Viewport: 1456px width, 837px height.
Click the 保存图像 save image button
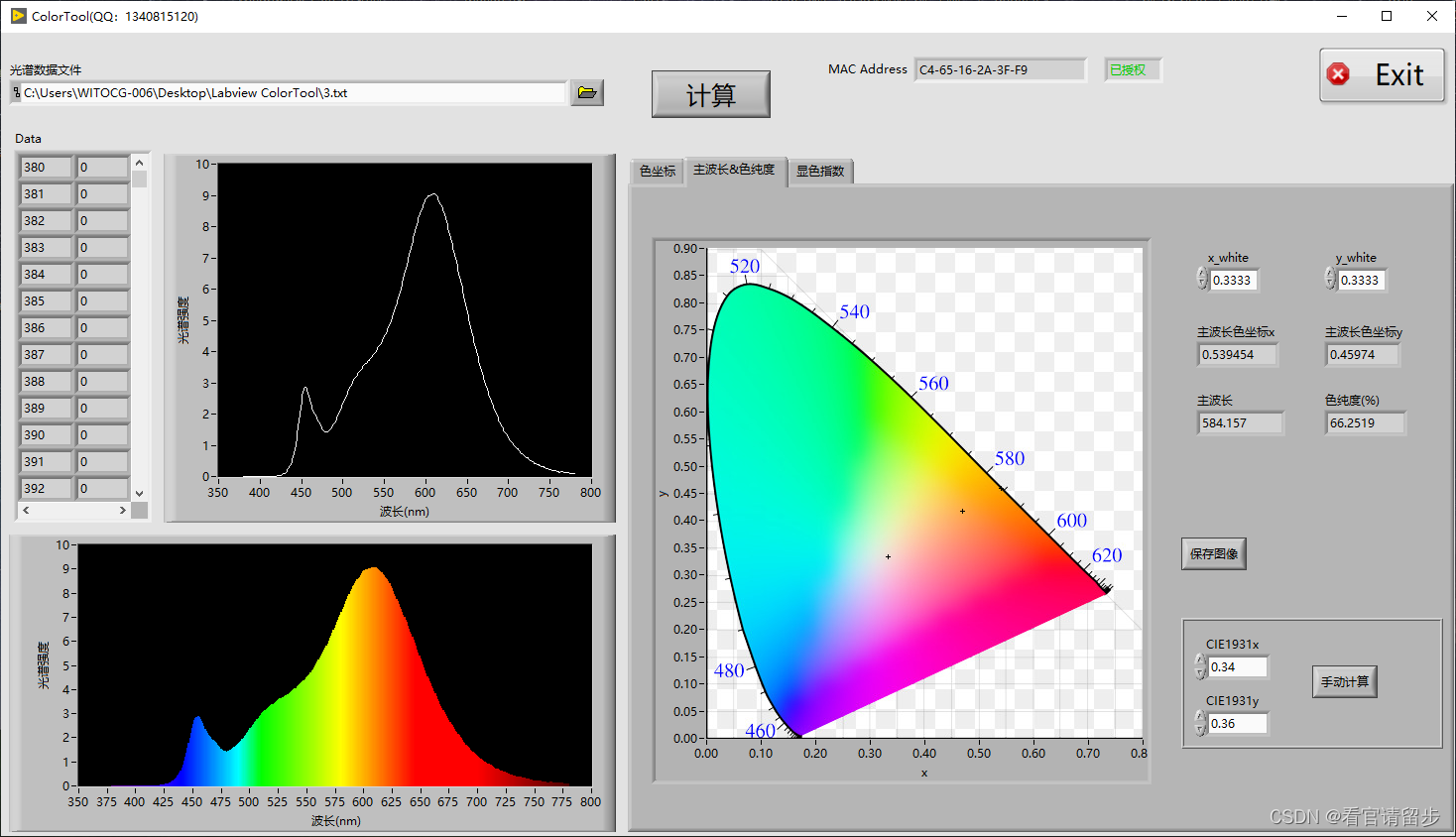pyautogui.click(x=1214, y=553)
